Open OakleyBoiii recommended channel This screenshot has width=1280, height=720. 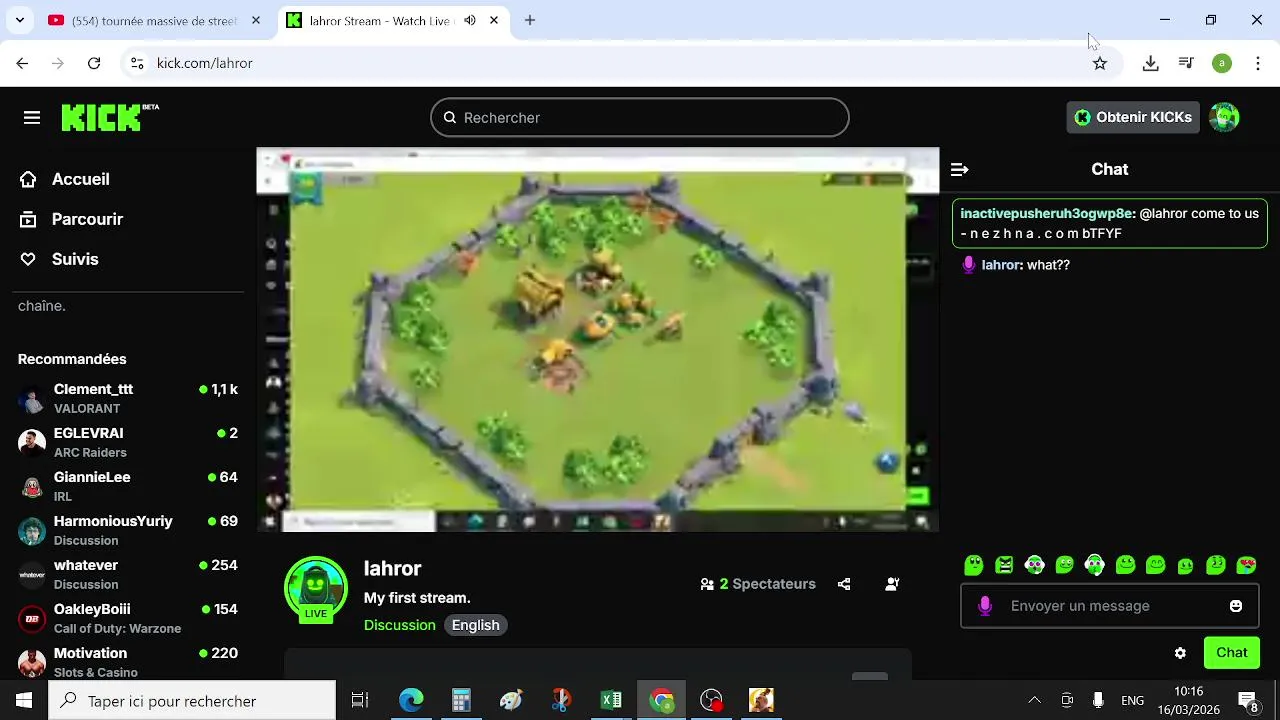[x=128, y=618]
